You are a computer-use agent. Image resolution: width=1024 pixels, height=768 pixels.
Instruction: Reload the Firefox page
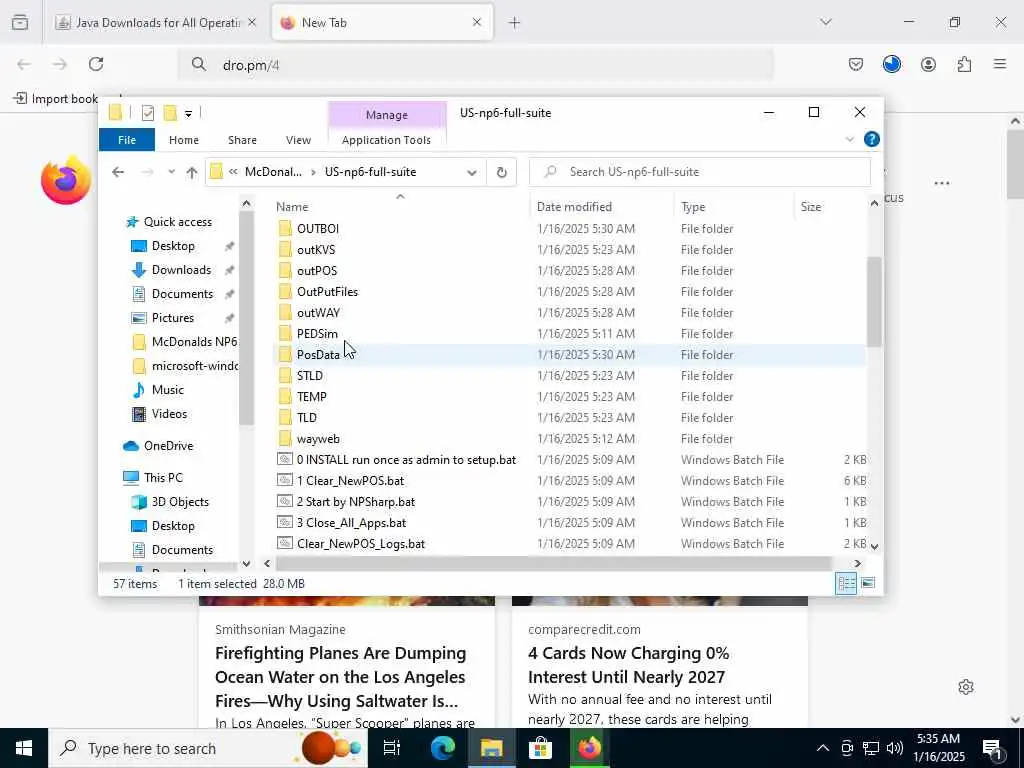96,64
